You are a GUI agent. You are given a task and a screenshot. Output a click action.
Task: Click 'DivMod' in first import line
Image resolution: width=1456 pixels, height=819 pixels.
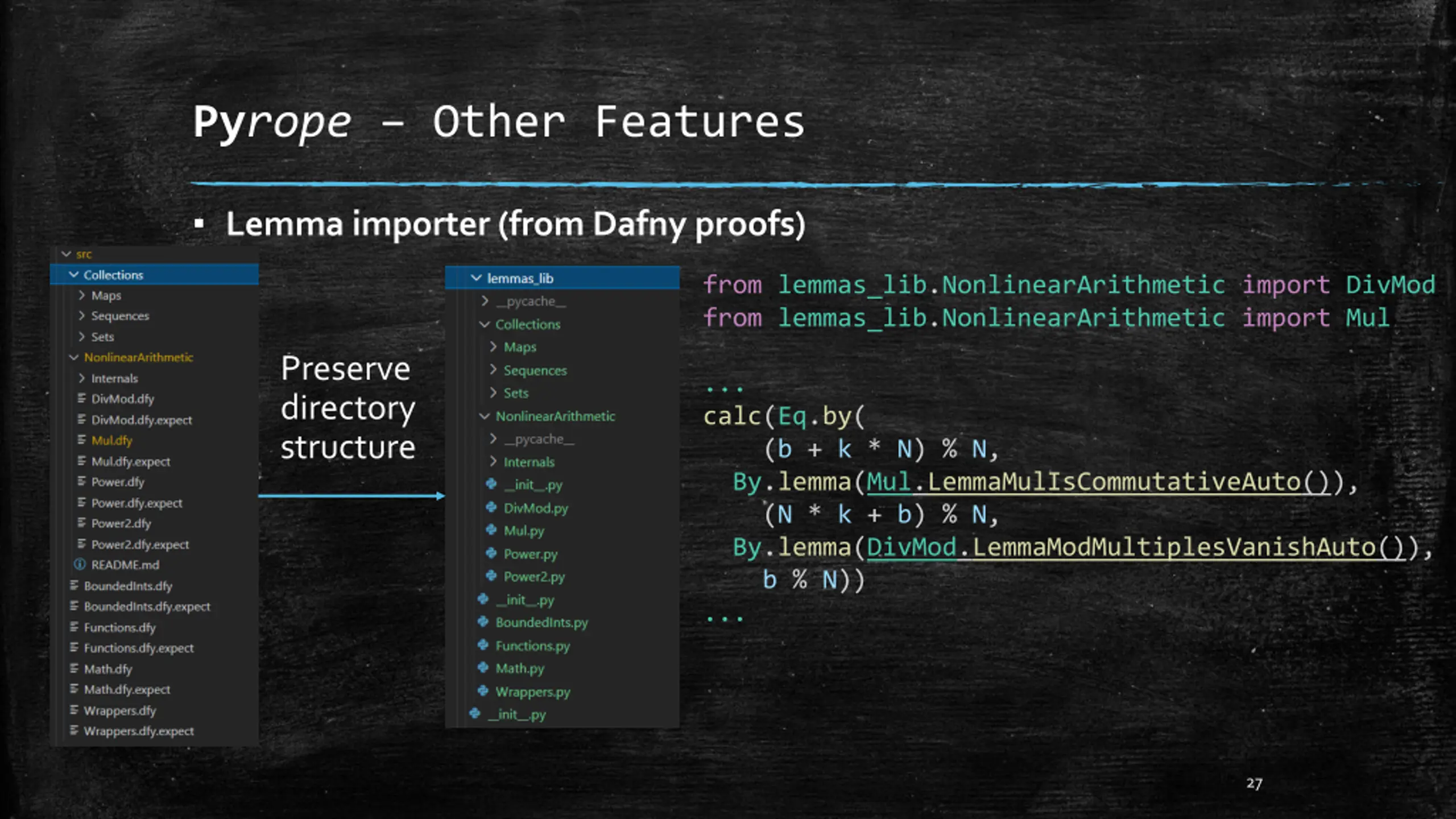1390,285
